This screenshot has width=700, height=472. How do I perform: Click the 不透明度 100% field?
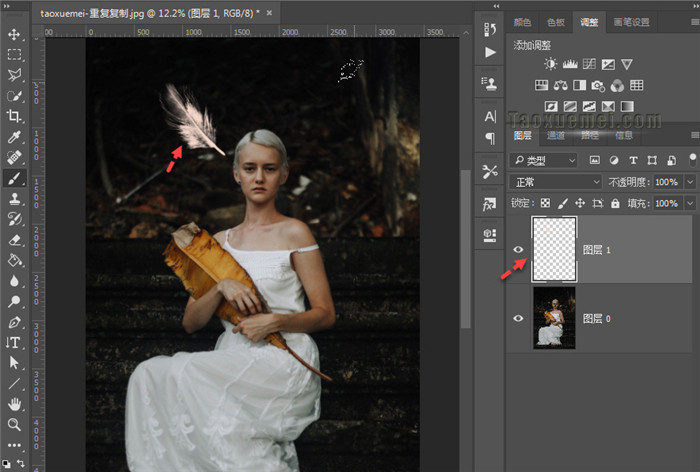pyautogui.click(x=669, y=182)
